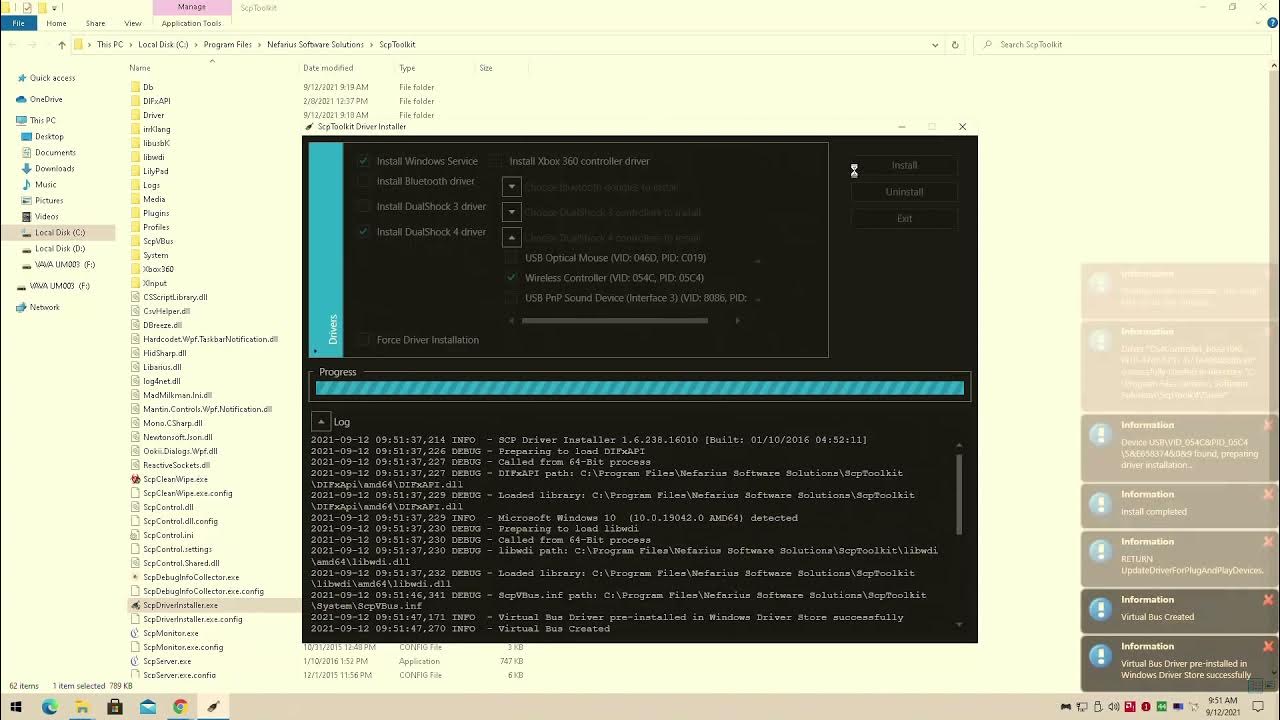
Task: Check USB Optical Mouse device entry
Action: point(513,258)
